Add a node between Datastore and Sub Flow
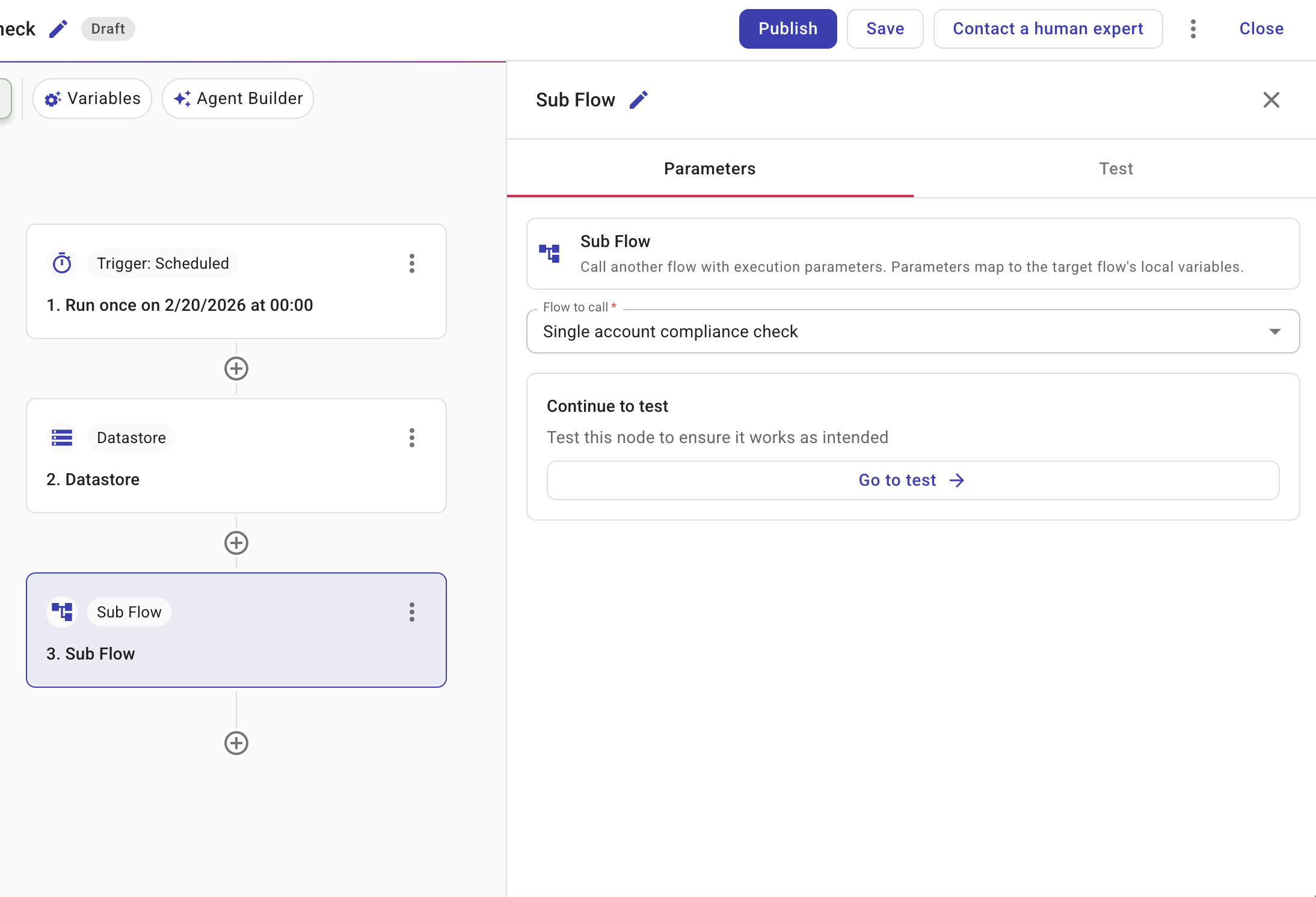Viewport: 1316px width, 897px height. click(236, 543)
